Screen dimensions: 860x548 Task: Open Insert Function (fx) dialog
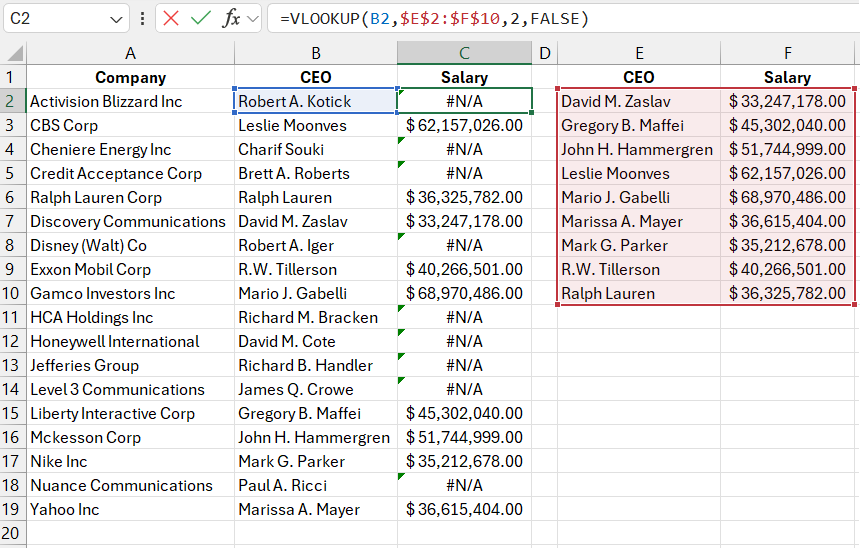pyautogui.click(x=230, y=18)
